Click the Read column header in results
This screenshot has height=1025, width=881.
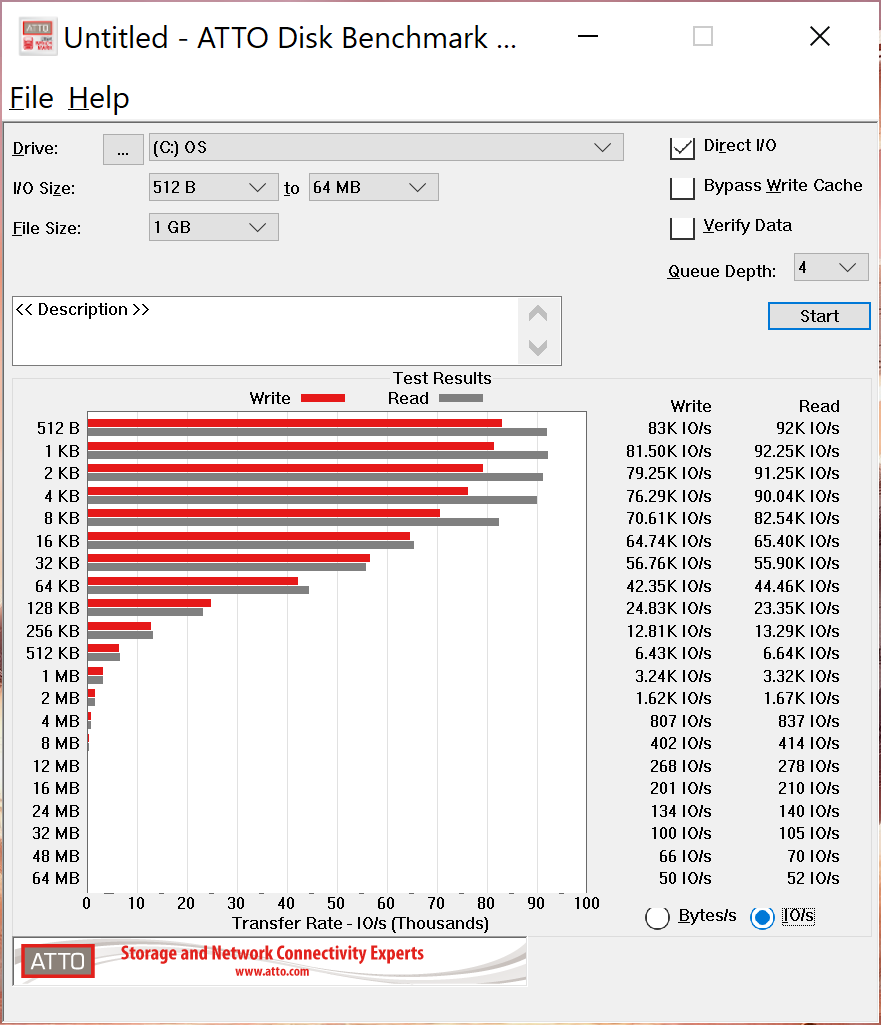[819, 407]
